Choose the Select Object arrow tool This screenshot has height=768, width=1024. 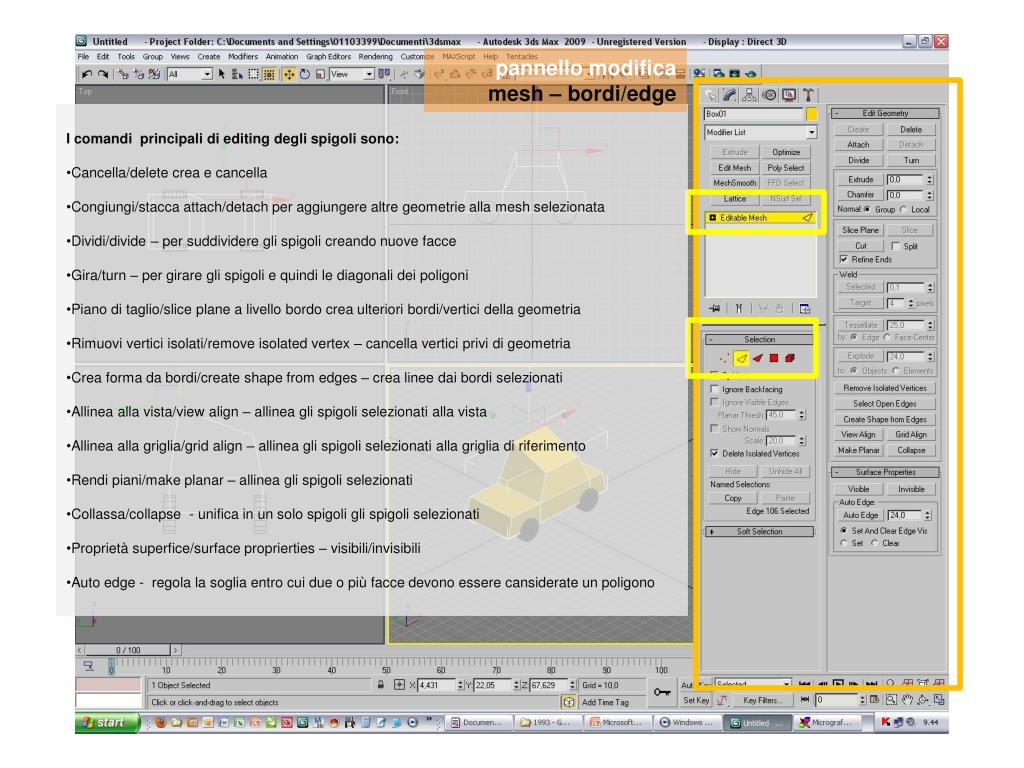tap(221, 74)
